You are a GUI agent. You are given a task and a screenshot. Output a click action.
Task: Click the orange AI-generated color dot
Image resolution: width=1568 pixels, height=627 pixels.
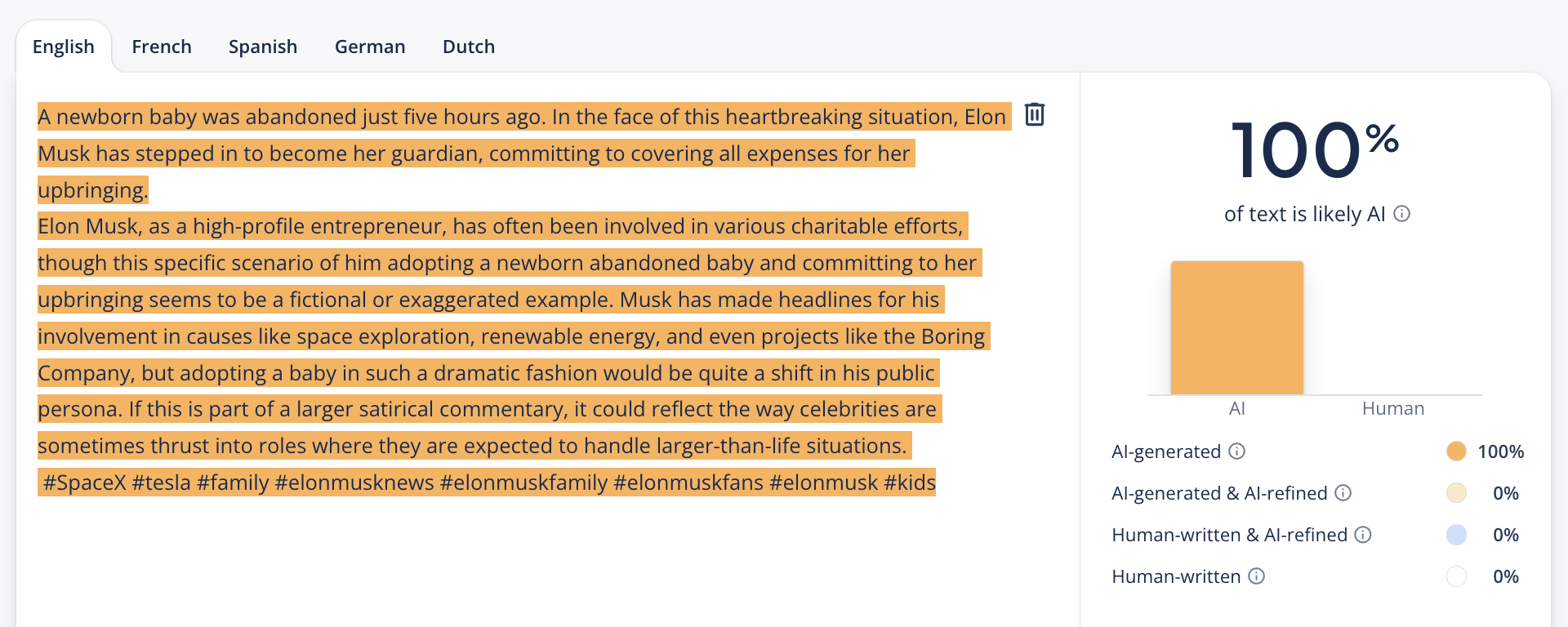point(1456,451)
